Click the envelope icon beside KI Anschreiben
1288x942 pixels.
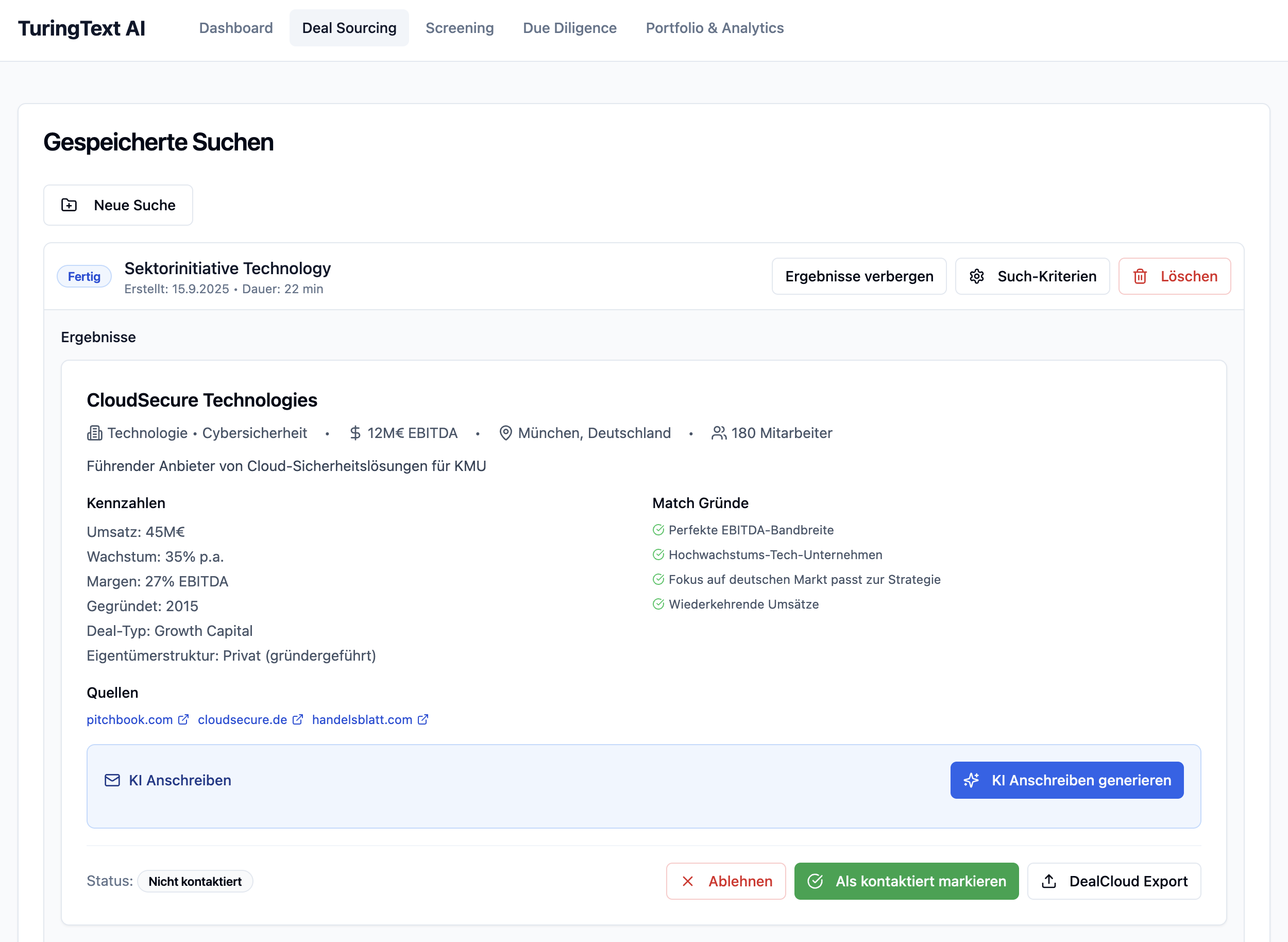tap(112, 780)
